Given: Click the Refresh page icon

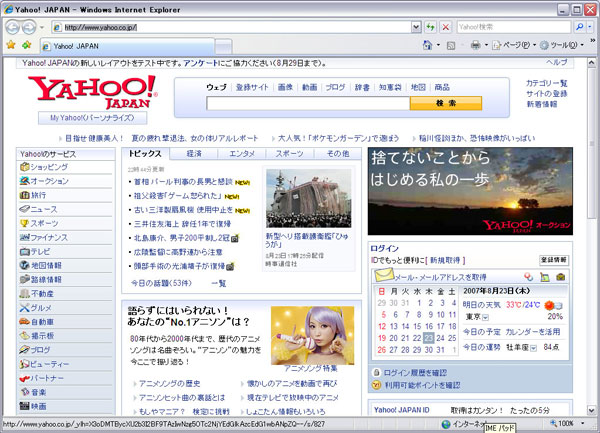Looking at the screenshot, I should click(429, 27).
